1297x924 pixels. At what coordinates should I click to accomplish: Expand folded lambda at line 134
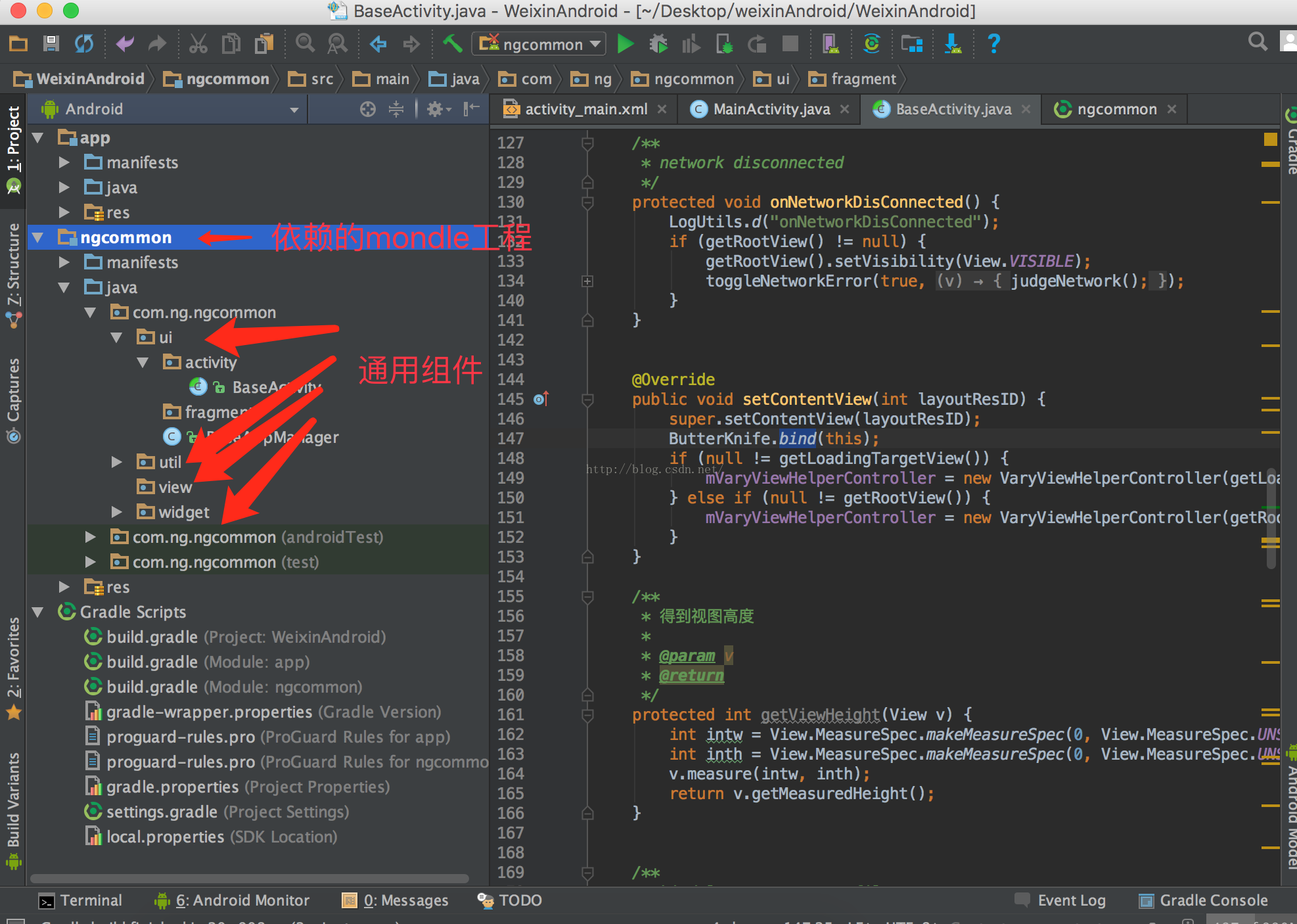point(587,281)
